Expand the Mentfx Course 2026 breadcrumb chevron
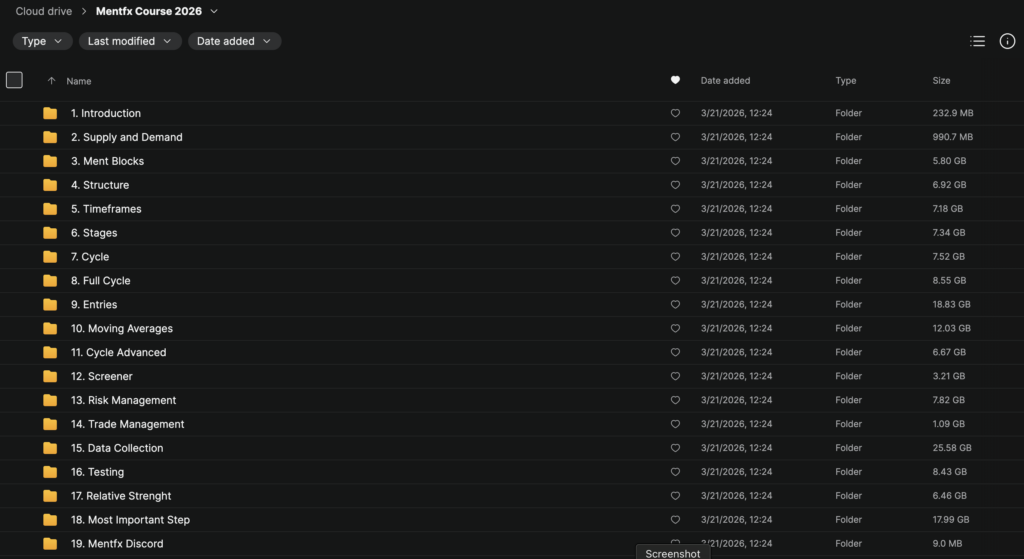Viewport: 1024px width, 559px height. (x=214, y=12)
